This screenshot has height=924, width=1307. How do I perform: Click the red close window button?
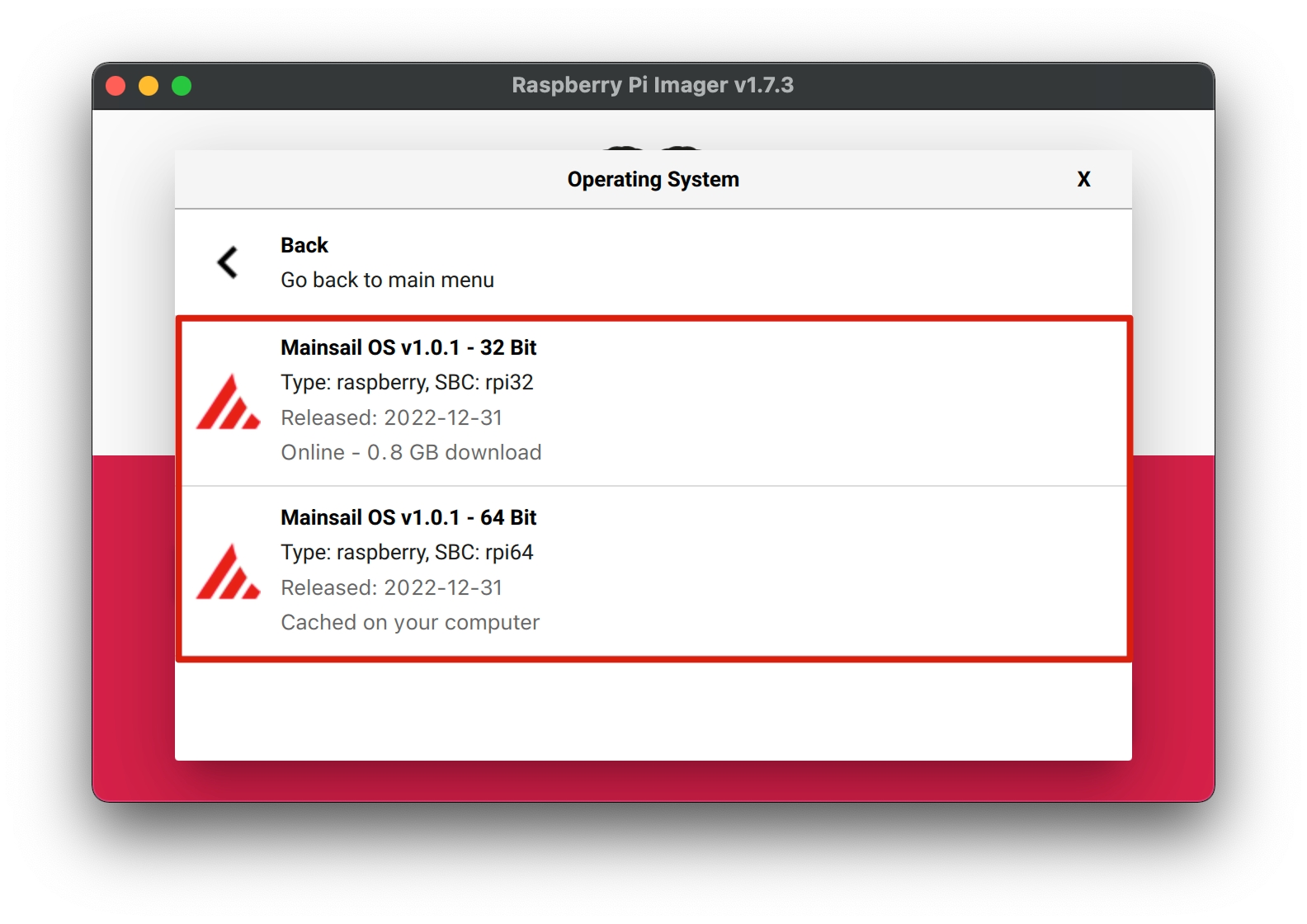tap(116, 86)
